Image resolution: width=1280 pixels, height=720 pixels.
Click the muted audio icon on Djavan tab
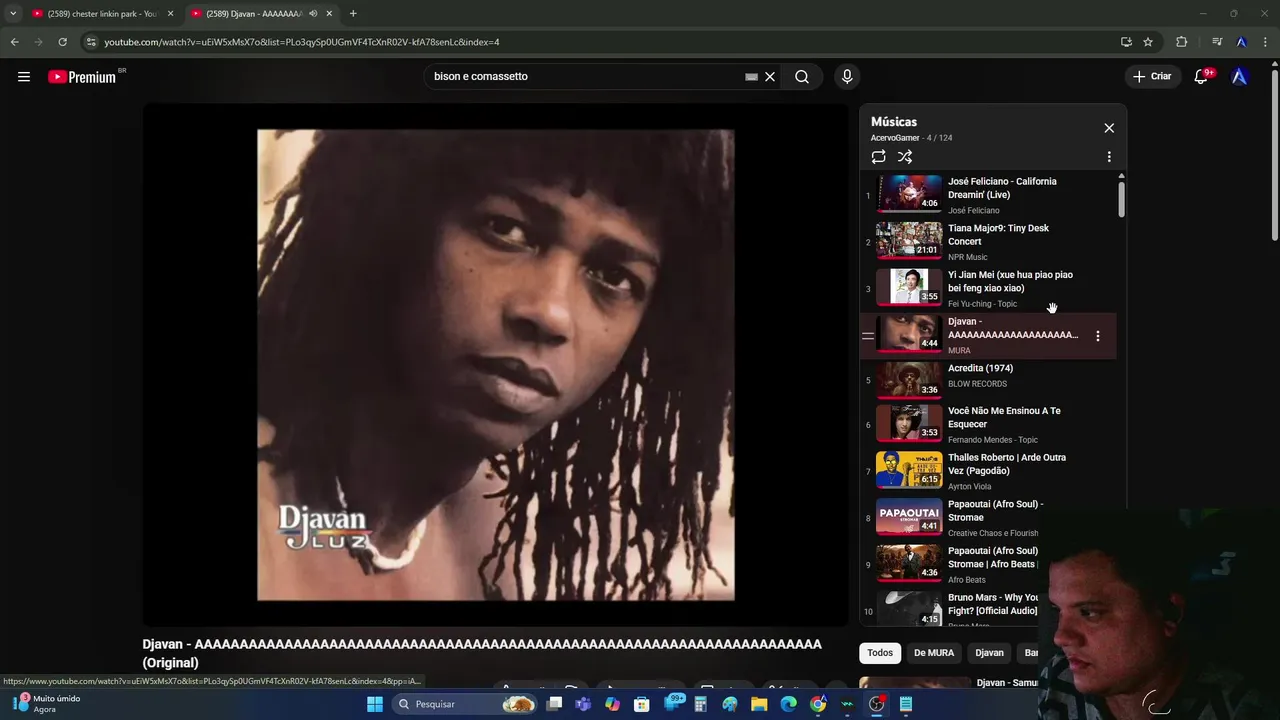click(313, 14)
